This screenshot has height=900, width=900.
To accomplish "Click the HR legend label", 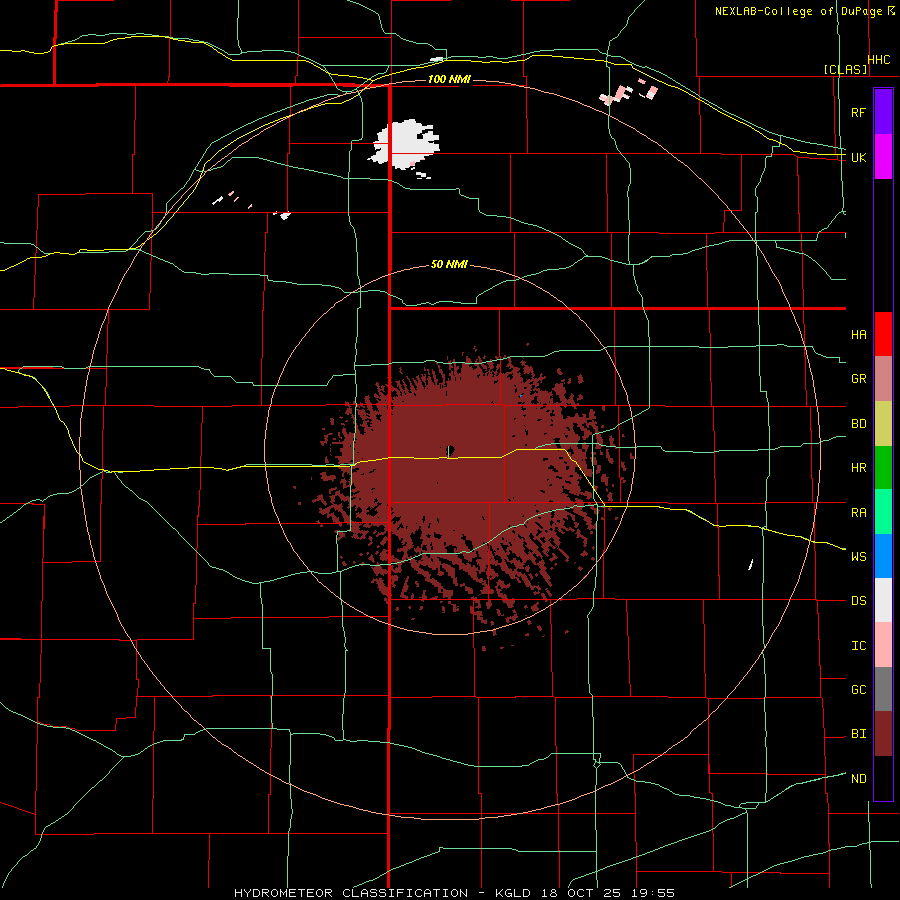I will [858, 468].
